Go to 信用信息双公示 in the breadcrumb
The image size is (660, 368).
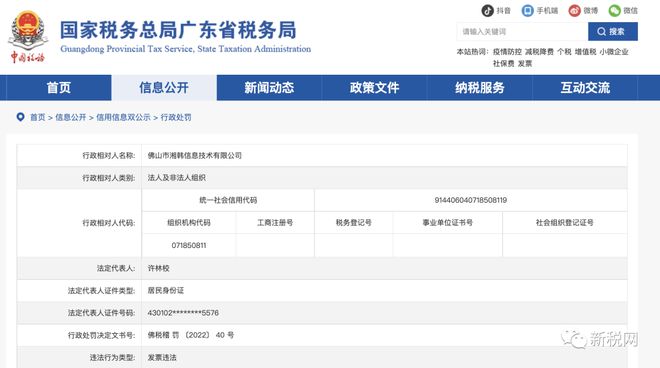click(123, 117)
